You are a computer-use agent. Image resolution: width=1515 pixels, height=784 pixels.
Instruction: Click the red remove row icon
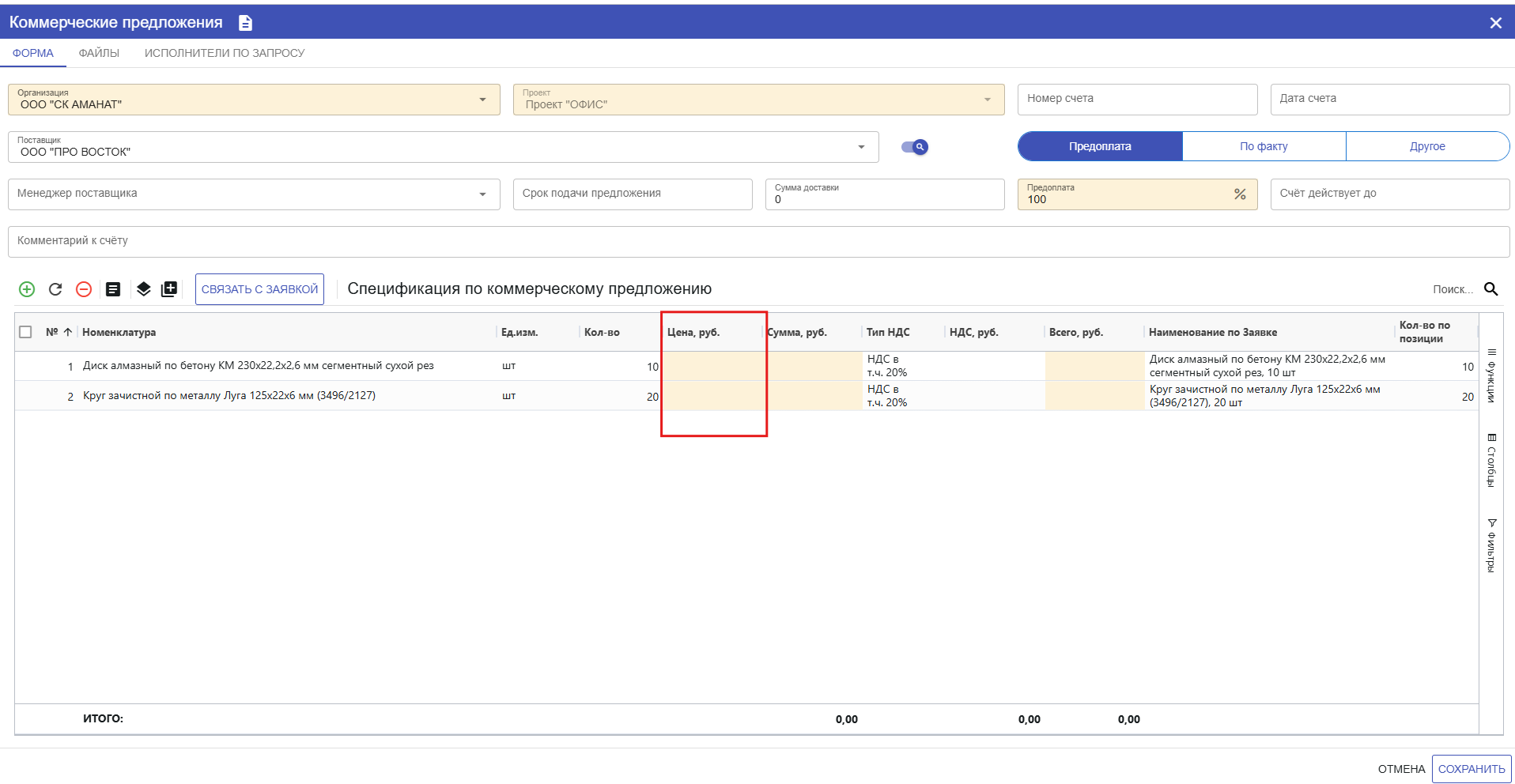pos(84,289)
